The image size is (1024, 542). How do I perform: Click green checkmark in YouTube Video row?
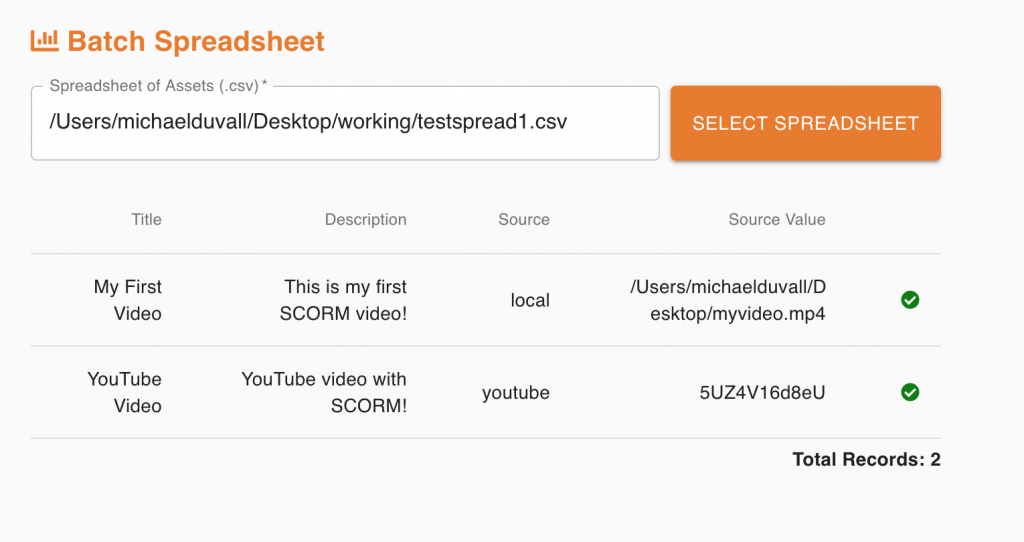click(x=910, y=392)
